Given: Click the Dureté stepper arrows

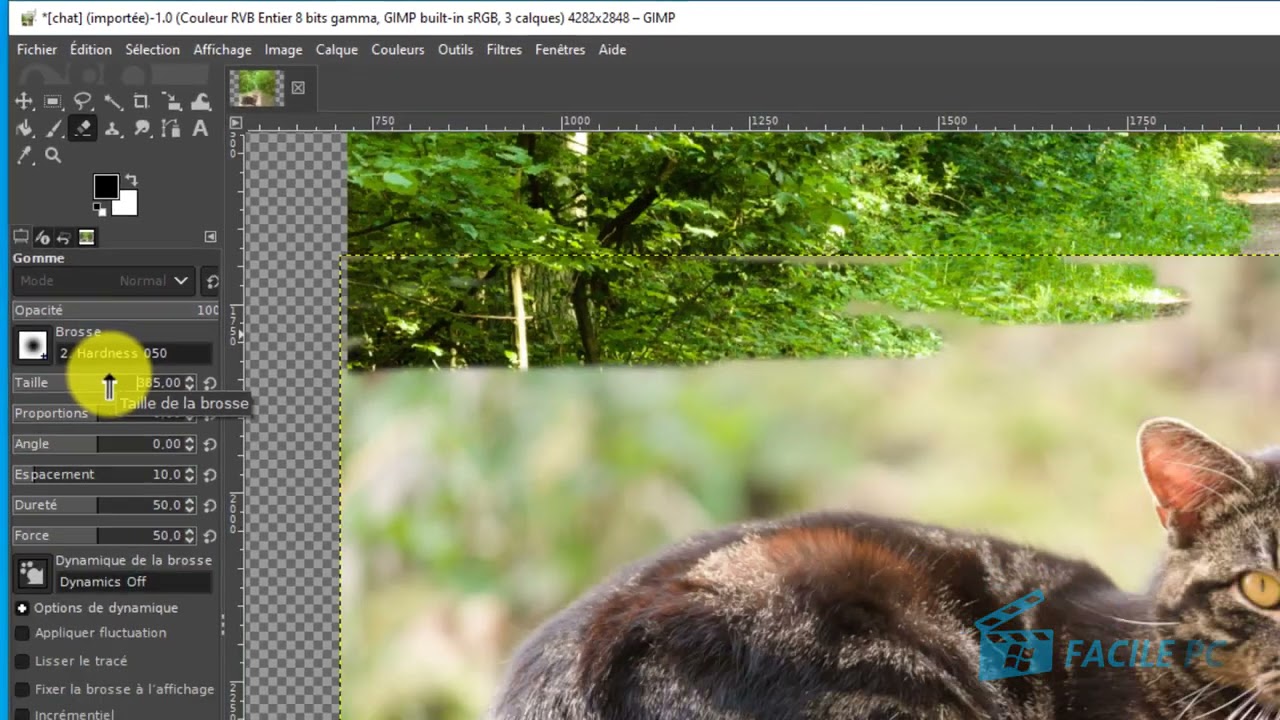Looking at the screenshot, I should pos(190,505).
